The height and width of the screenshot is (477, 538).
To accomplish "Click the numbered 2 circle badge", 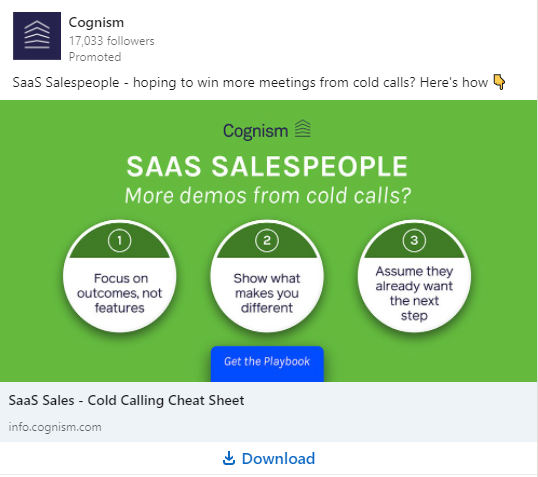I will tap(267, 241).
